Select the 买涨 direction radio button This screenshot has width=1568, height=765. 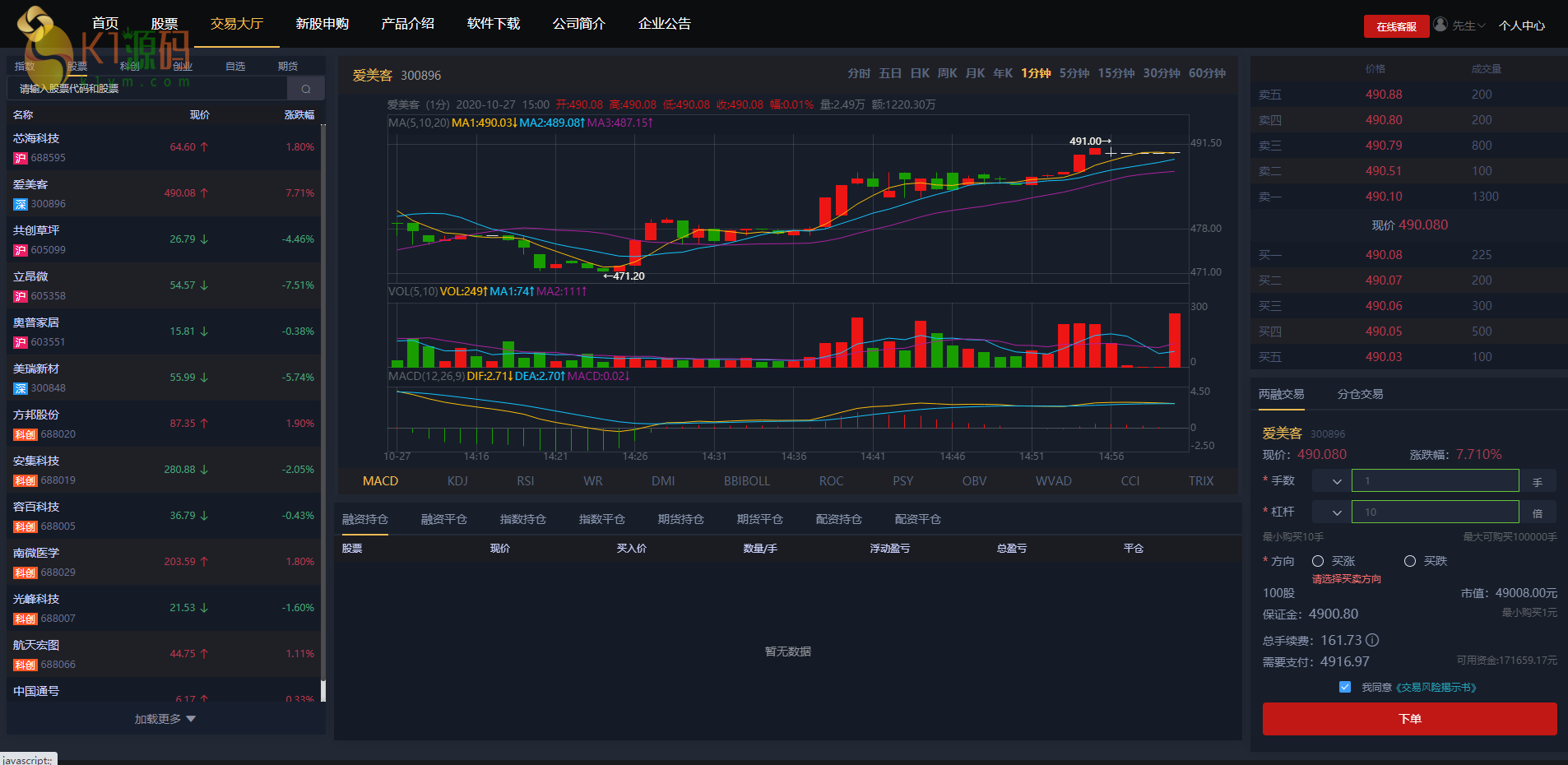(1318, 561)
